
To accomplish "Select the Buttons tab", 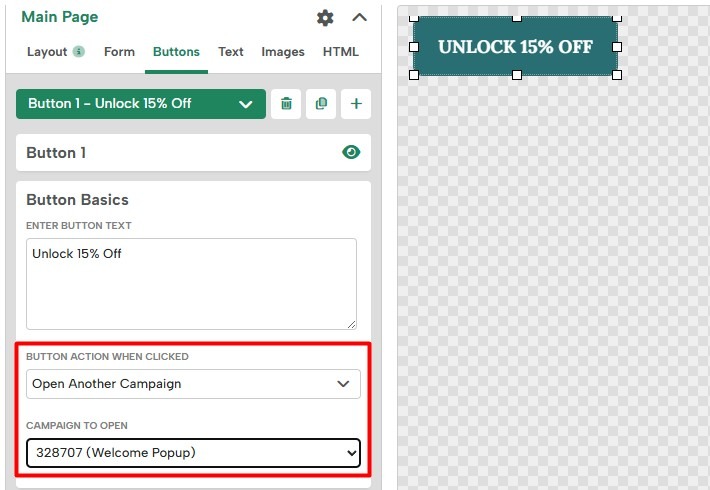I will pyautogui.click(x=176, y=52).
